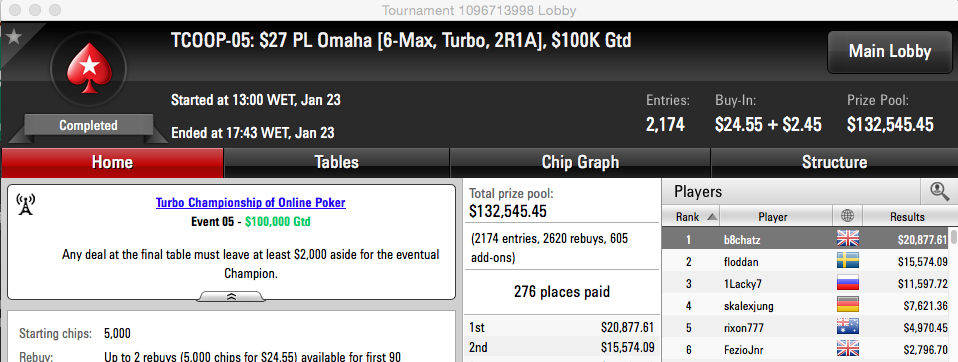The image size is (958, 362).
Task: Click the PokerStars red spade logo
Action: [x=89, y=67]
